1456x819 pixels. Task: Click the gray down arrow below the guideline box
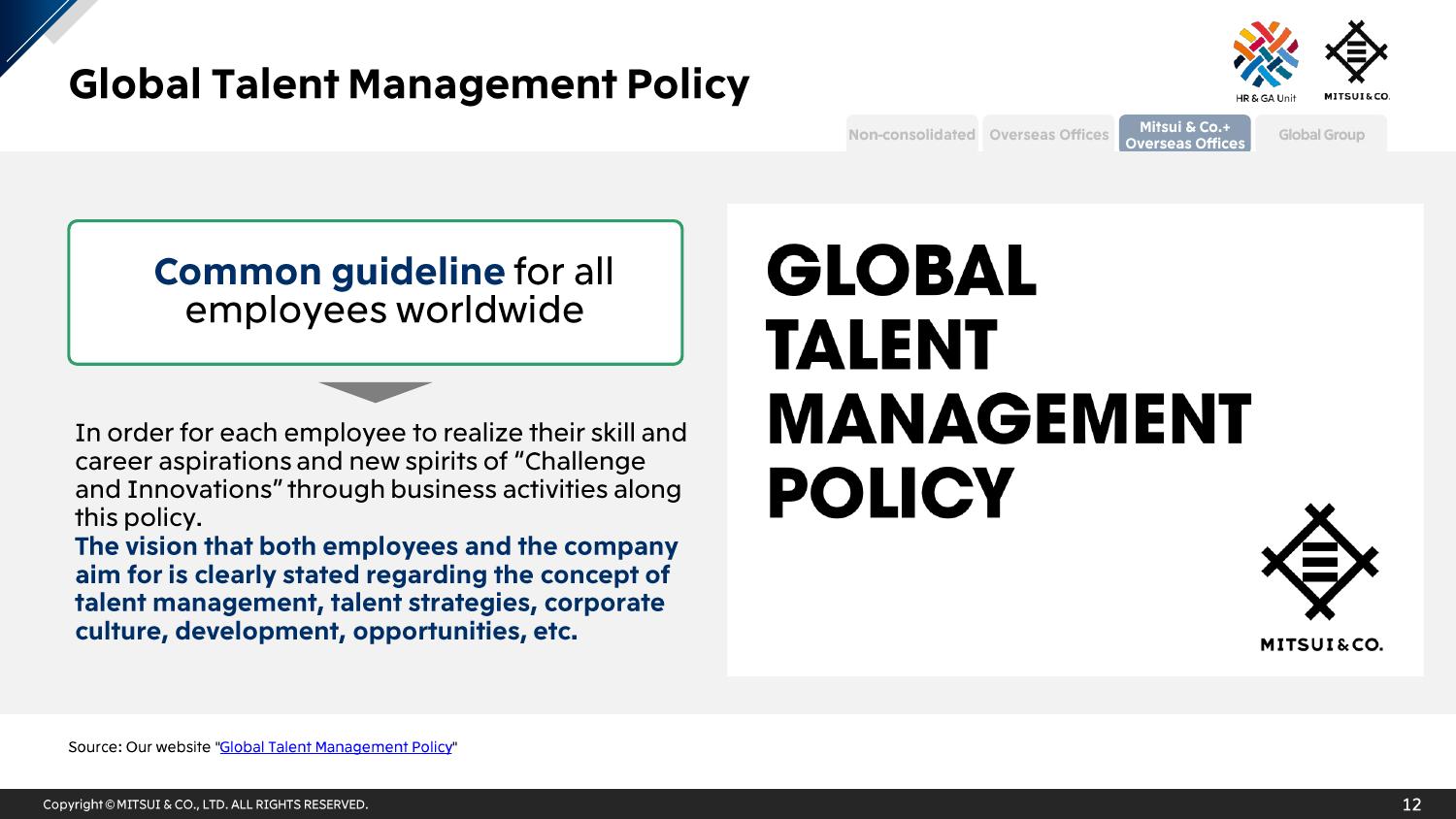pyautogui.click(x=376, y=392)
